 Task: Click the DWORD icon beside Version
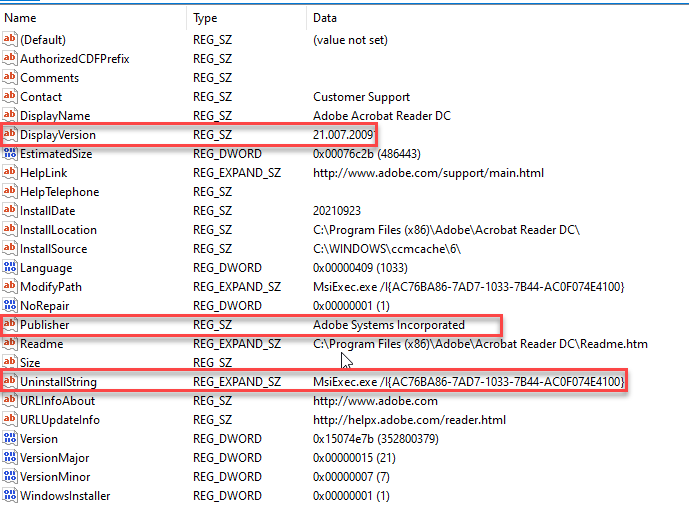coord(10,439)
